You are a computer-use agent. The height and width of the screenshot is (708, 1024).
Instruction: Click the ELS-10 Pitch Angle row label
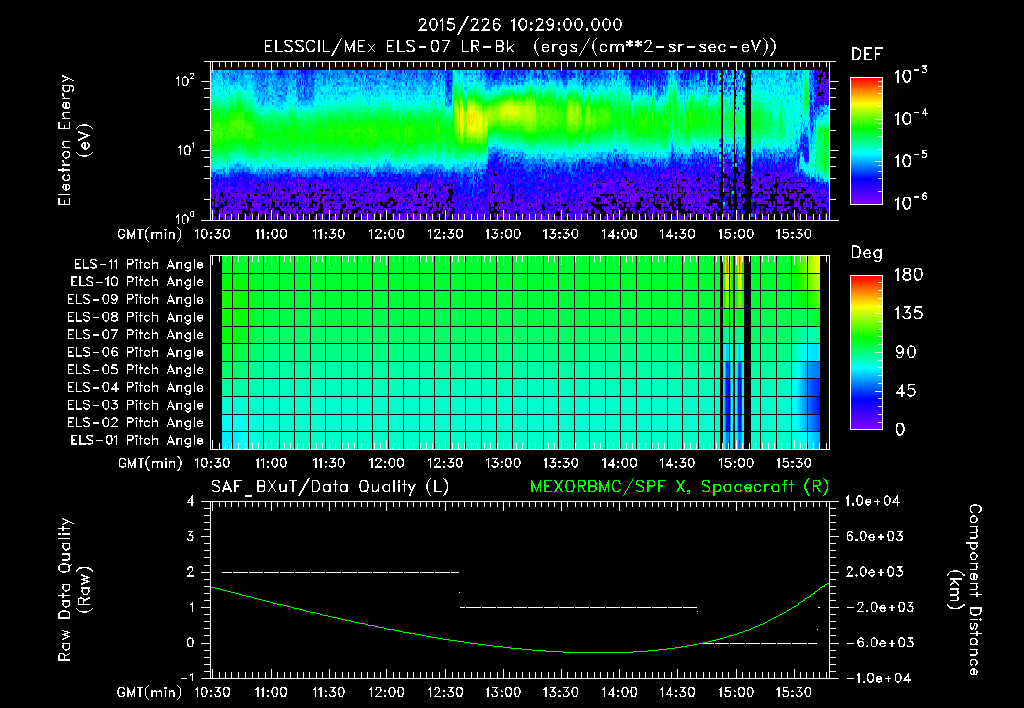click(137, 282)
